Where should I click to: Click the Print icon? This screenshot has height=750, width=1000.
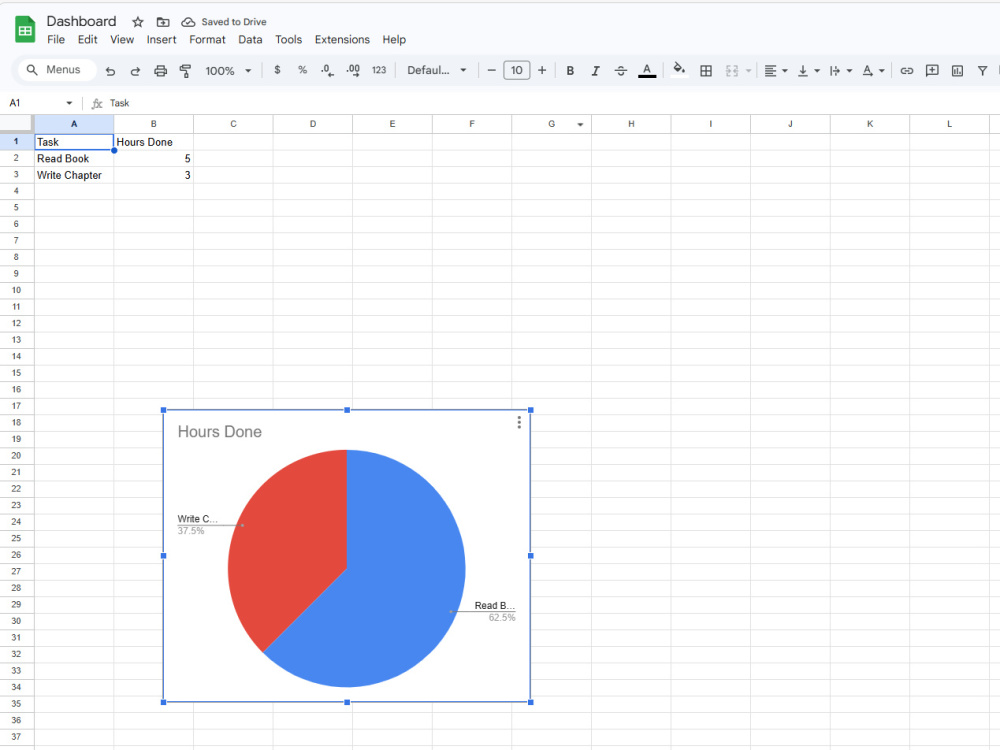[161, 71]
